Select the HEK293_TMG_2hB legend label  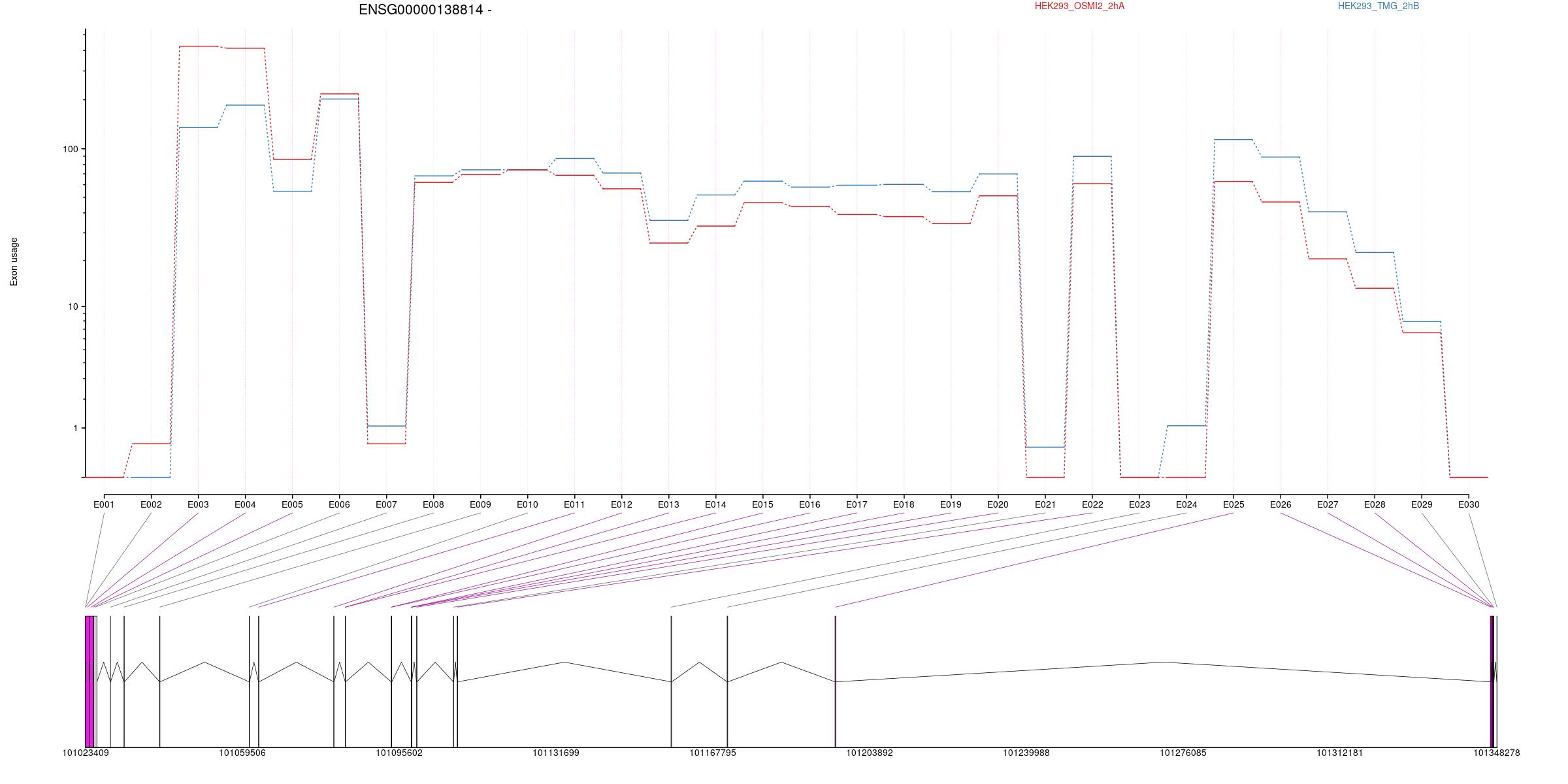tap(1379, 6)
